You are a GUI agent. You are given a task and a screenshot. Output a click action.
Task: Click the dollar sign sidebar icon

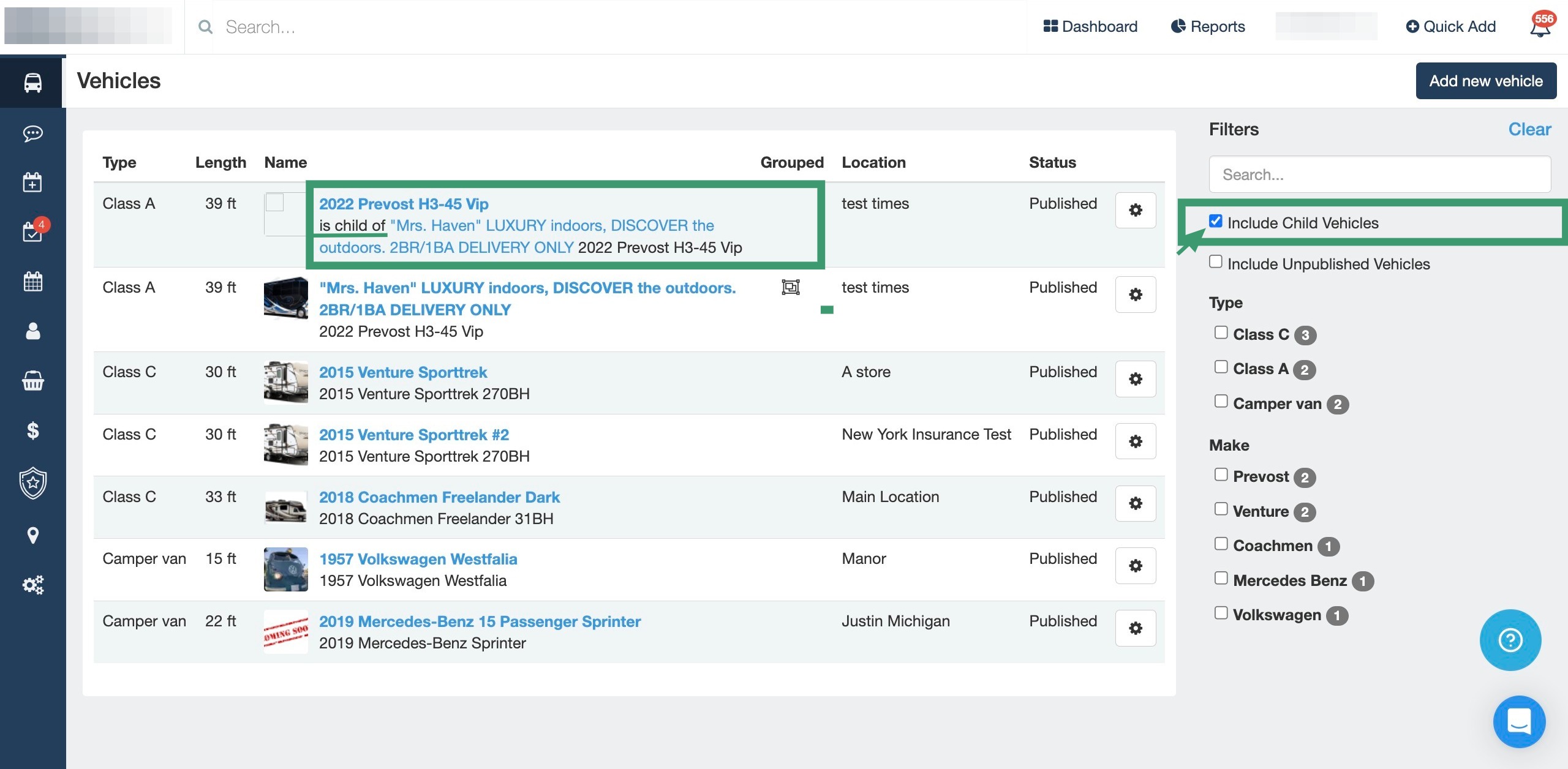pos(32,430)
